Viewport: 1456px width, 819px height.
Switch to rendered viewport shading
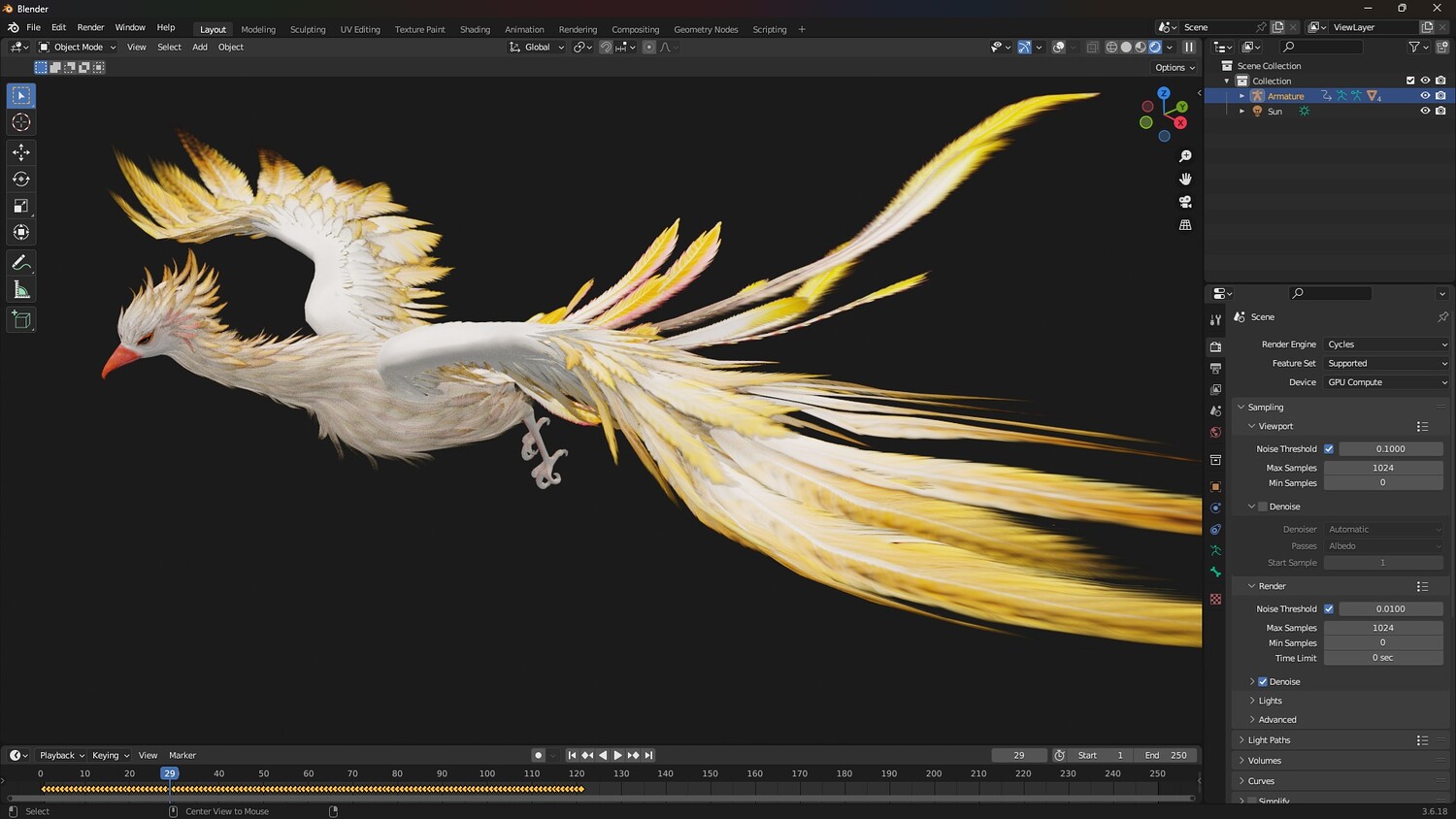tap(1155, 47)
